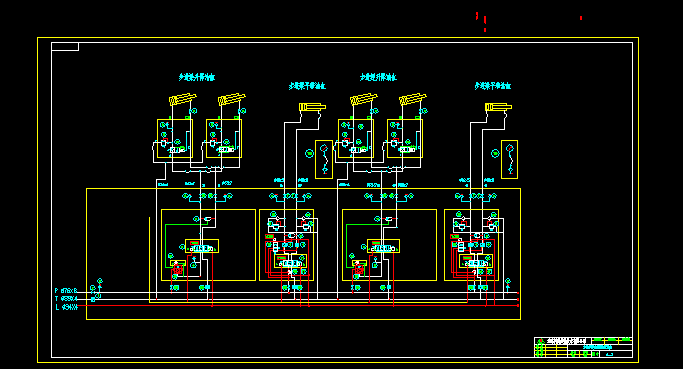Viewport: 683px width, 369px height.
Task: Select the drawing title block table
Action: 583,347
